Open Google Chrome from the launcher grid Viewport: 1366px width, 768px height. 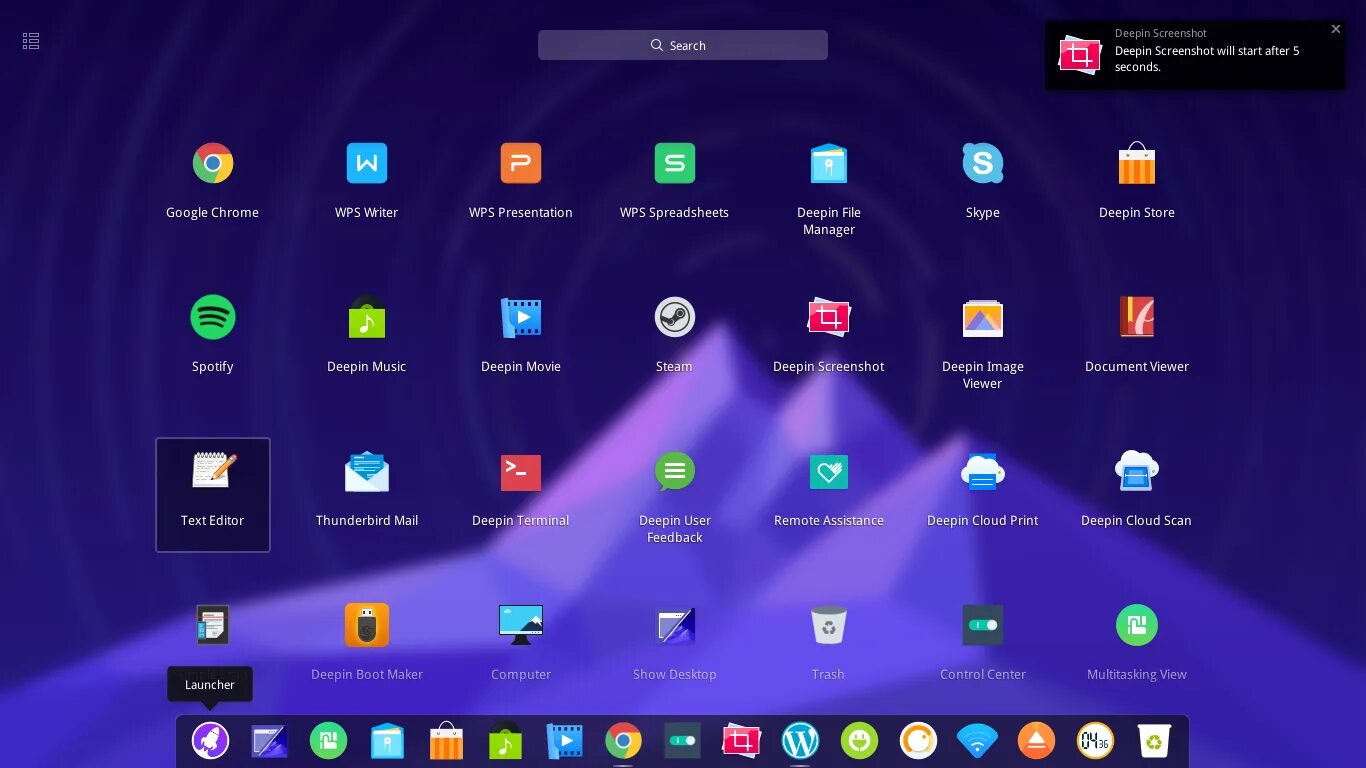point(212,163)
